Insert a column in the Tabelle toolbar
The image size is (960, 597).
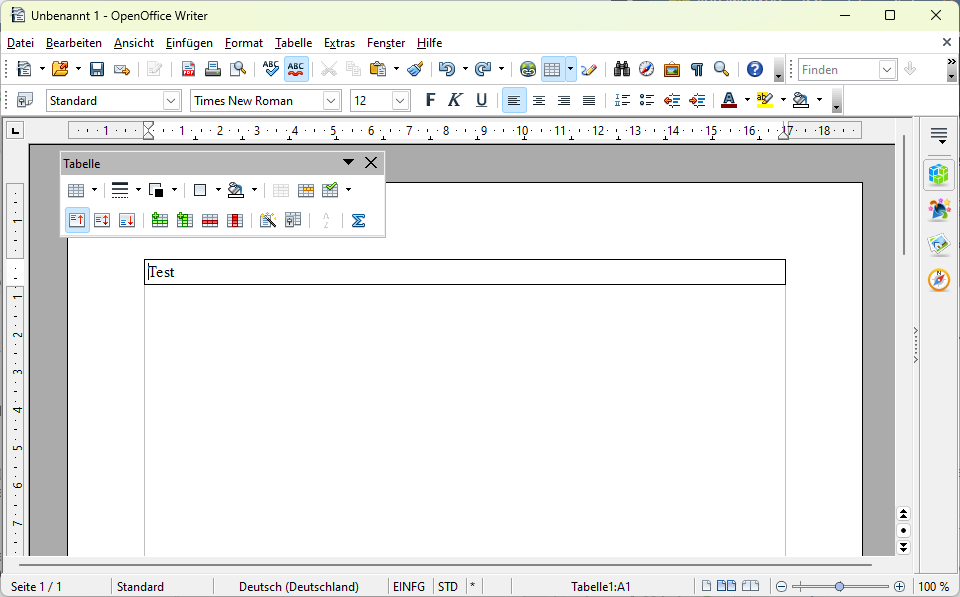[x=184, y=220]
